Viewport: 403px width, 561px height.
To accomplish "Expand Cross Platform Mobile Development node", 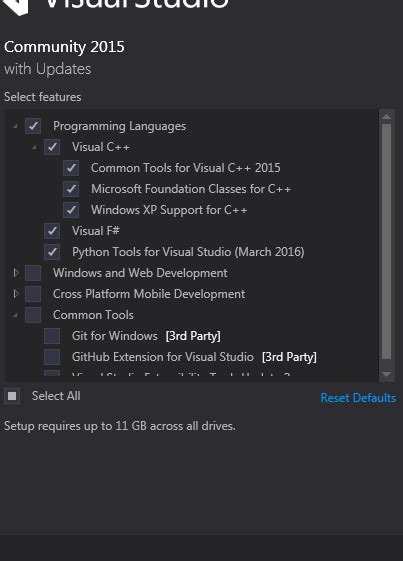I will pos(16,294).
